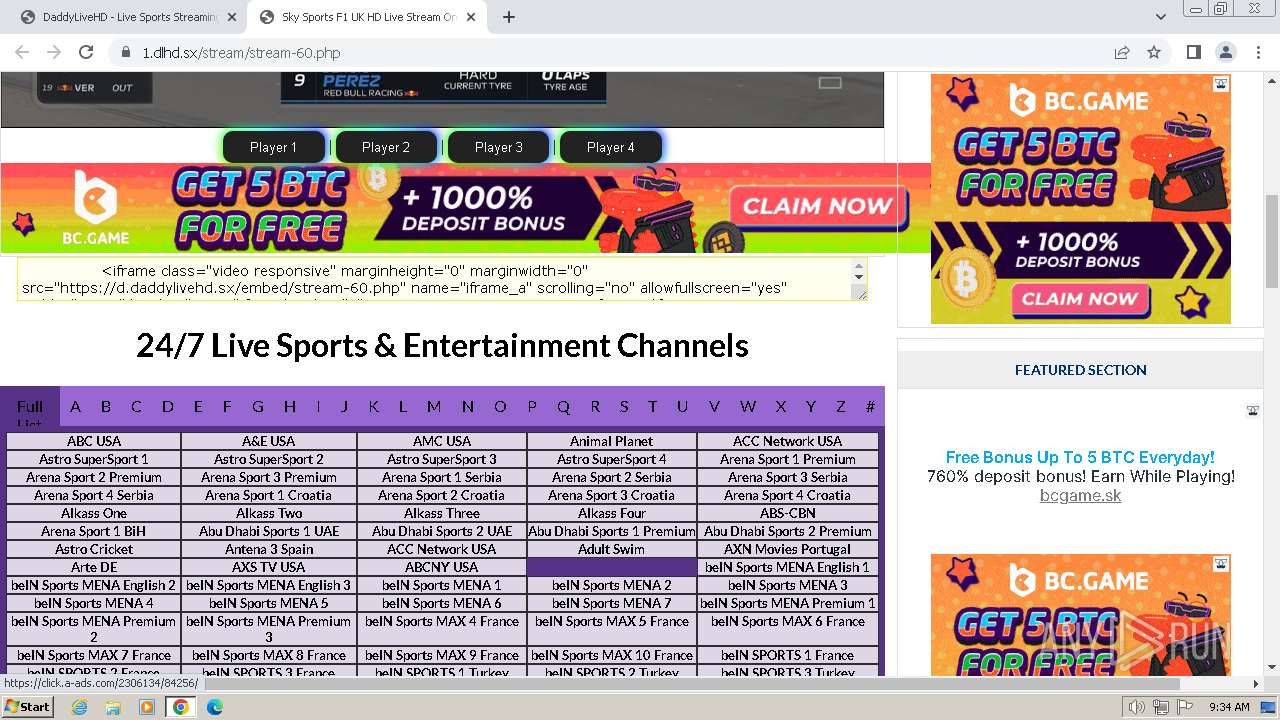Filter channels by letter B
This screenshot has height=720, width=1280.
tap(106, 406)
